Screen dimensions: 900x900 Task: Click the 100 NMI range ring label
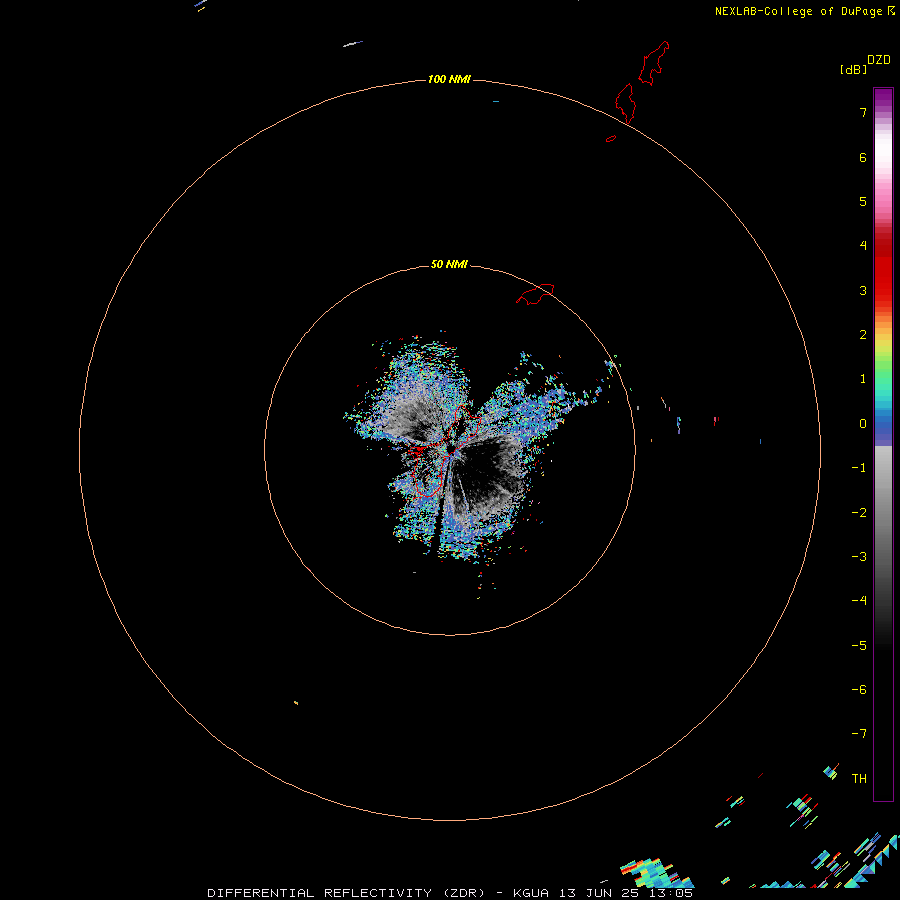tap(449, 79)
